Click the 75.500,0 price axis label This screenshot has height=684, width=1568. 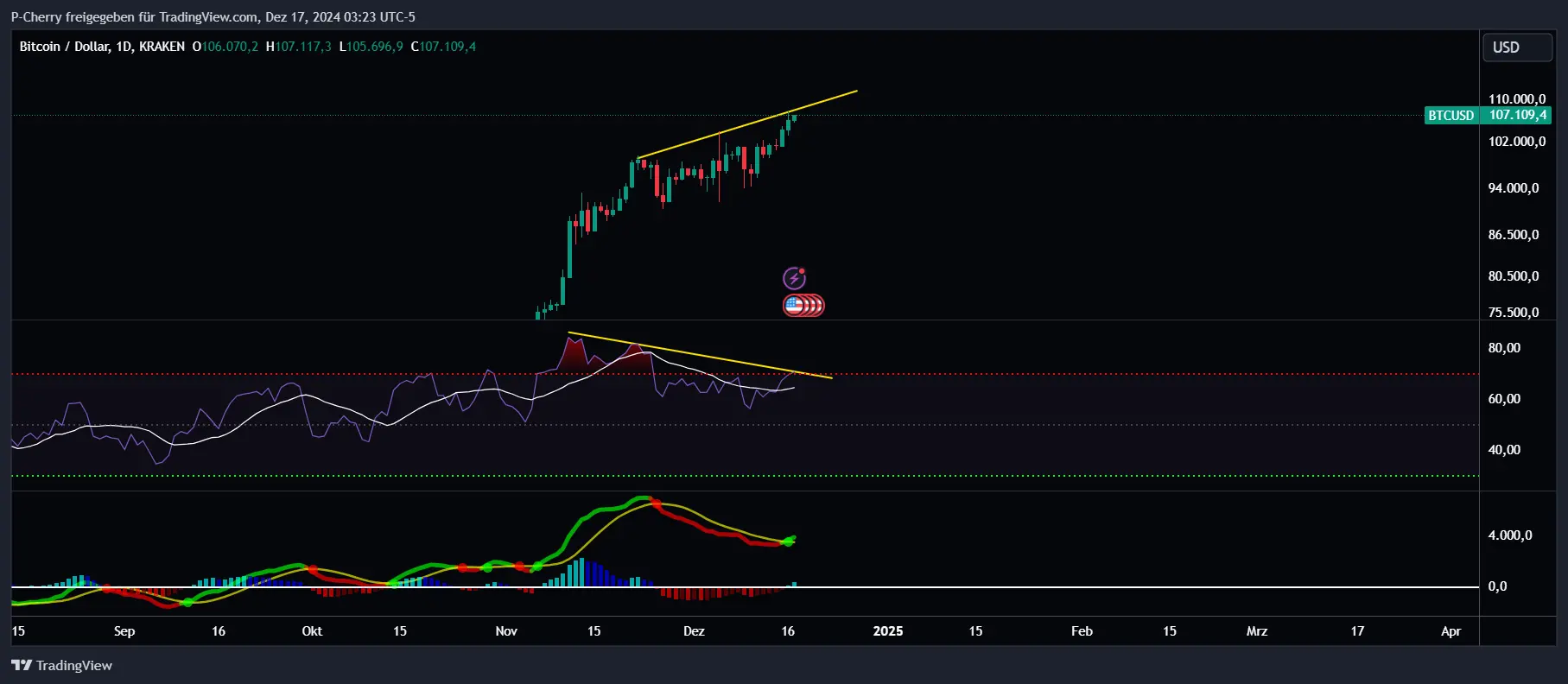1513,313
